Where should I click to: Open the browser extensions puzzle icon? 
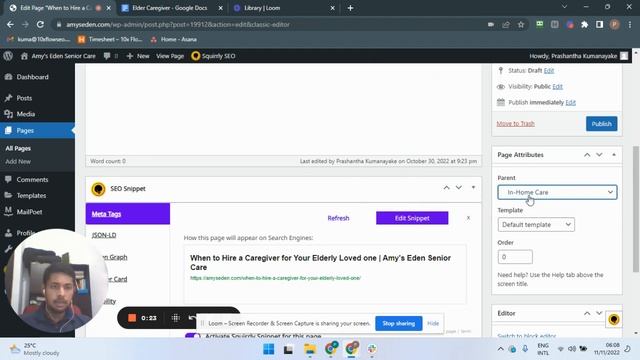(x=584, y=24)
